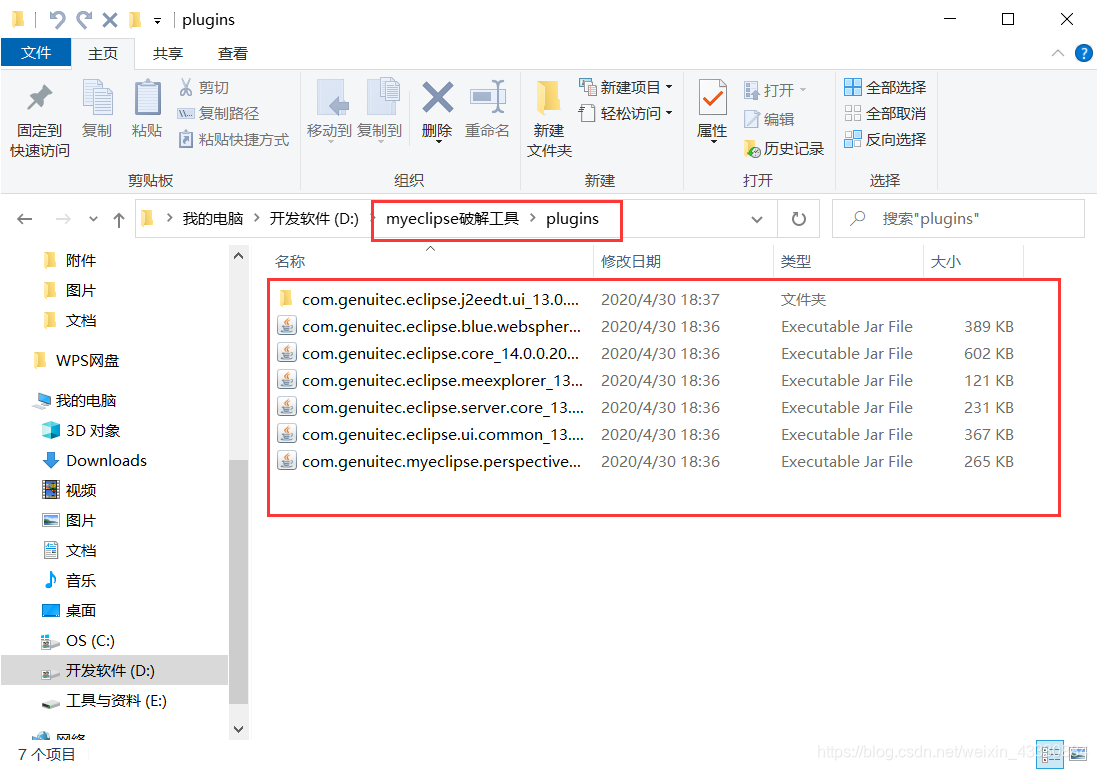Open Downloads in navigation pane

(x=106, y=460)
